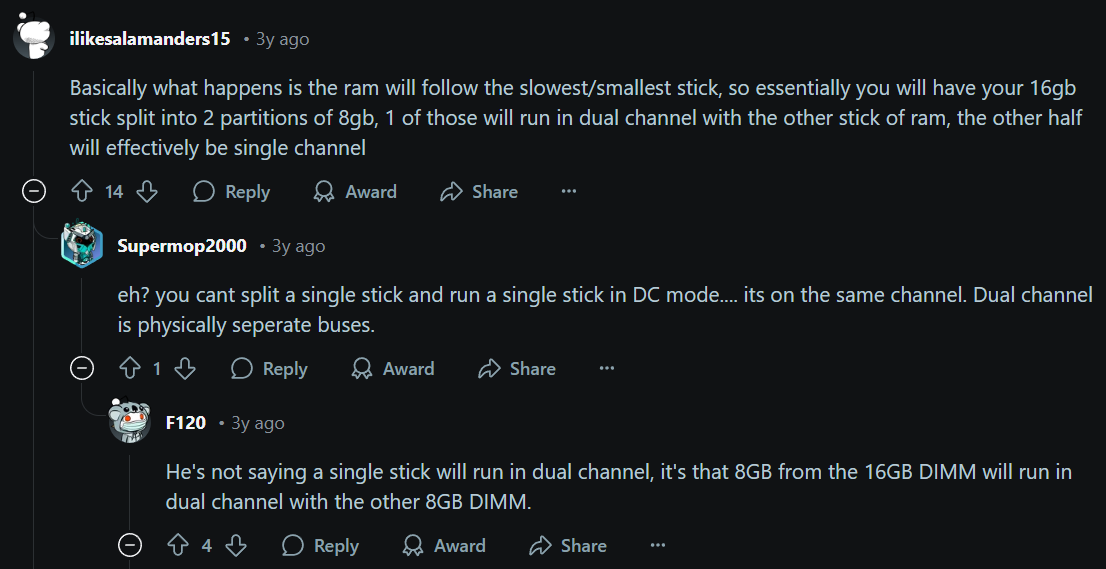Downvote ilikesalamanders15's comment
Viewport: 1106px width, 569px height.
[146, 192]
